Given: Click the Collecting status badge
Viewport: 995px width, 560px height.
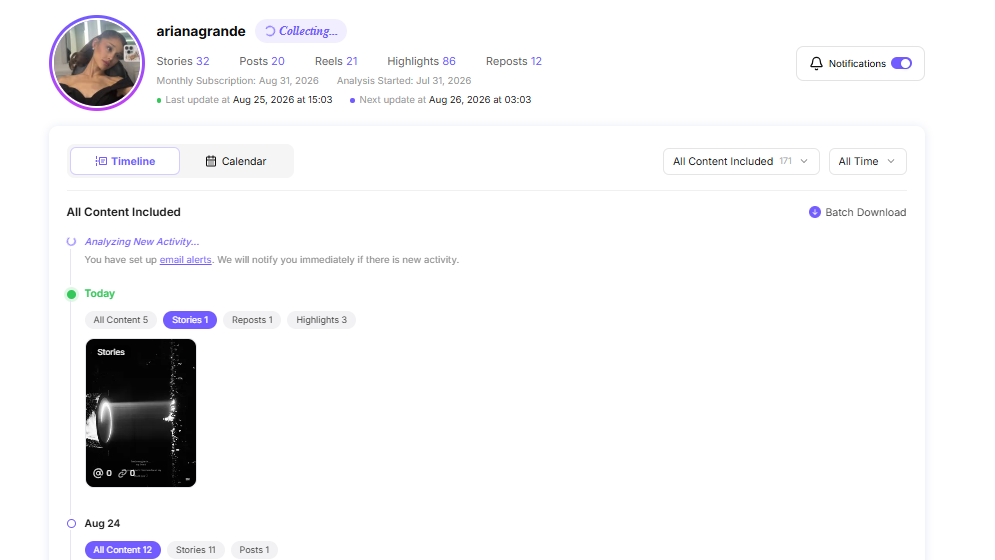Looking at the screenshot, I should 301,31.
